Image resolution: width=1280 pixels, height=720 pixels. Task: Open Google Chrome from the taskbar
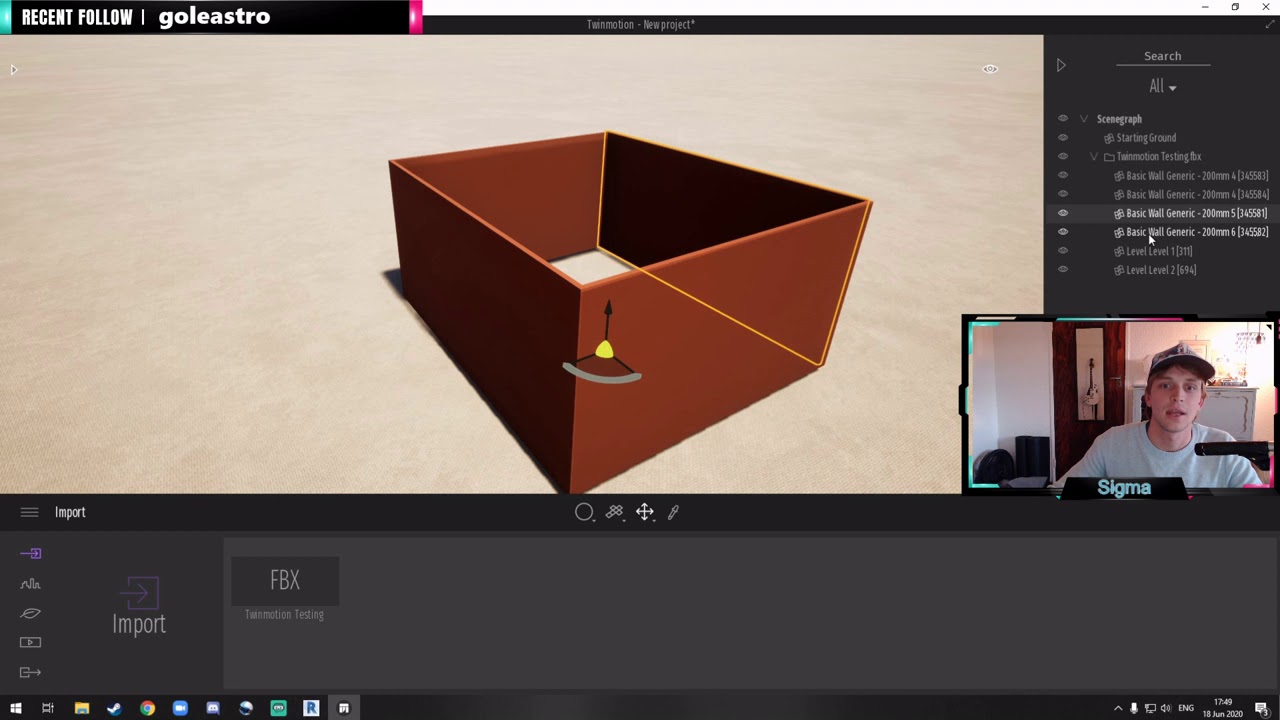point(147,708)
